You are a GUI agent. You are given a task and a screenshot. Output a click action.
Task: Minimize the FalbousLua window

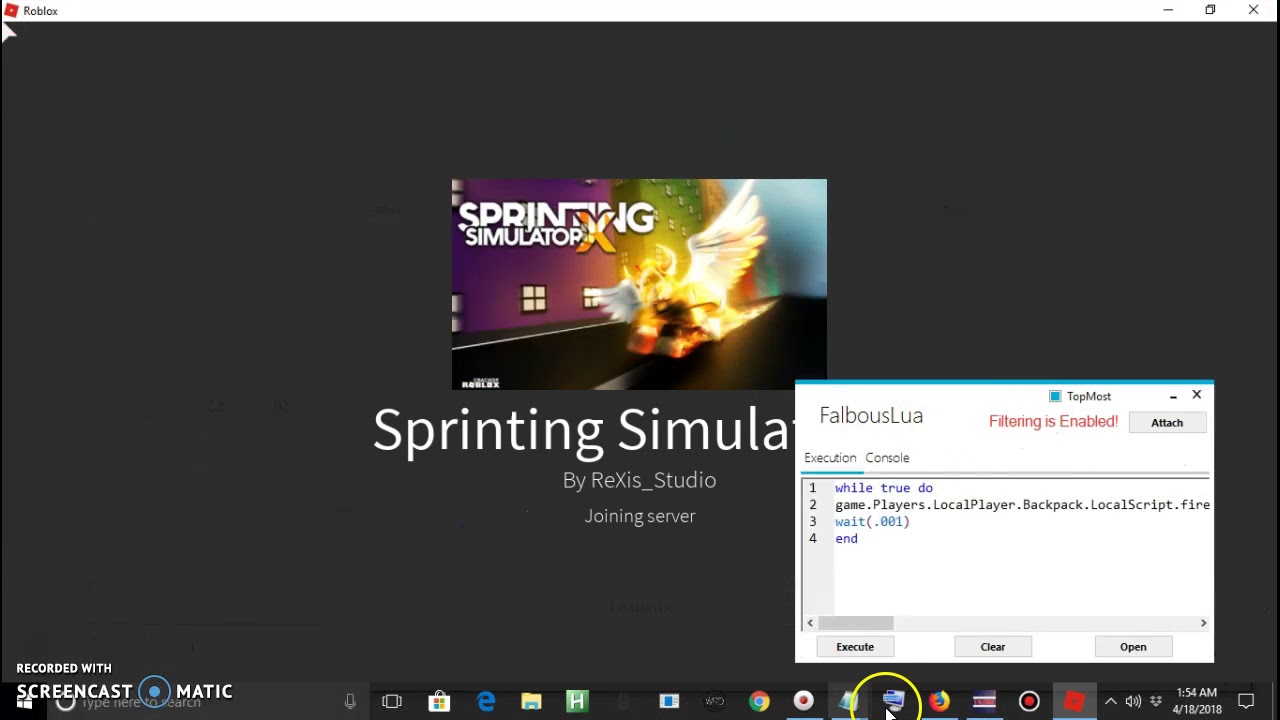pyautogui.click(x=1173, y=396)
